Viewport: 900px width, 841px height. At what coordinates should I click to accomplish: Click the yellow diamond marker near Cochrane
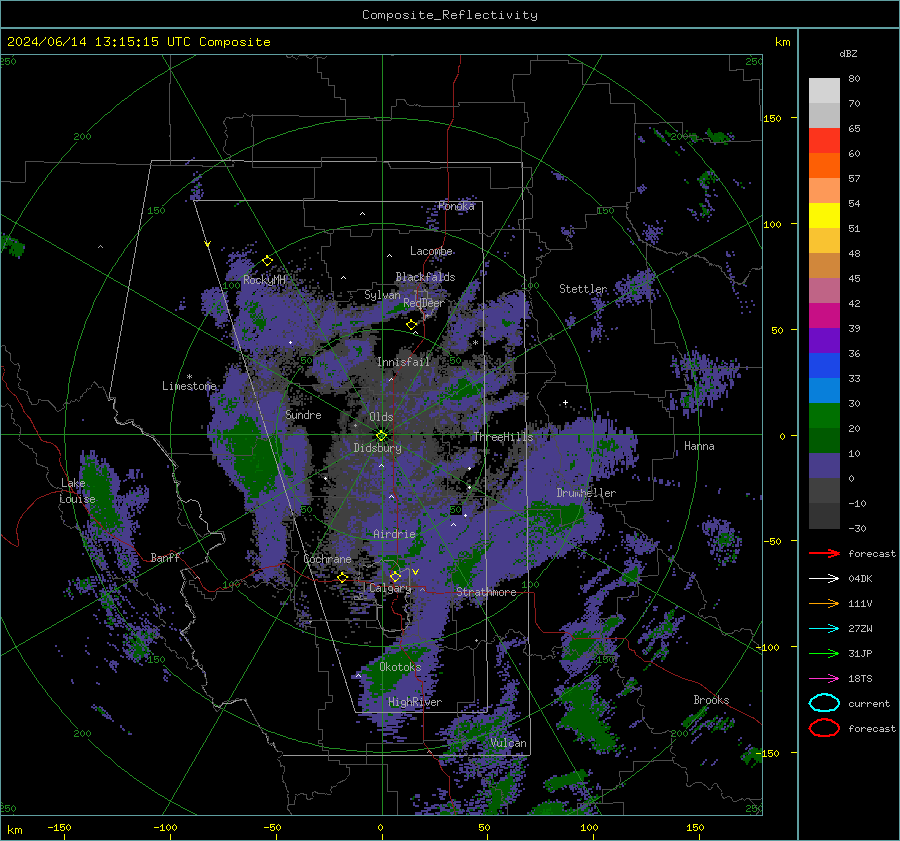pyautogui.click(x=343, y=577)
